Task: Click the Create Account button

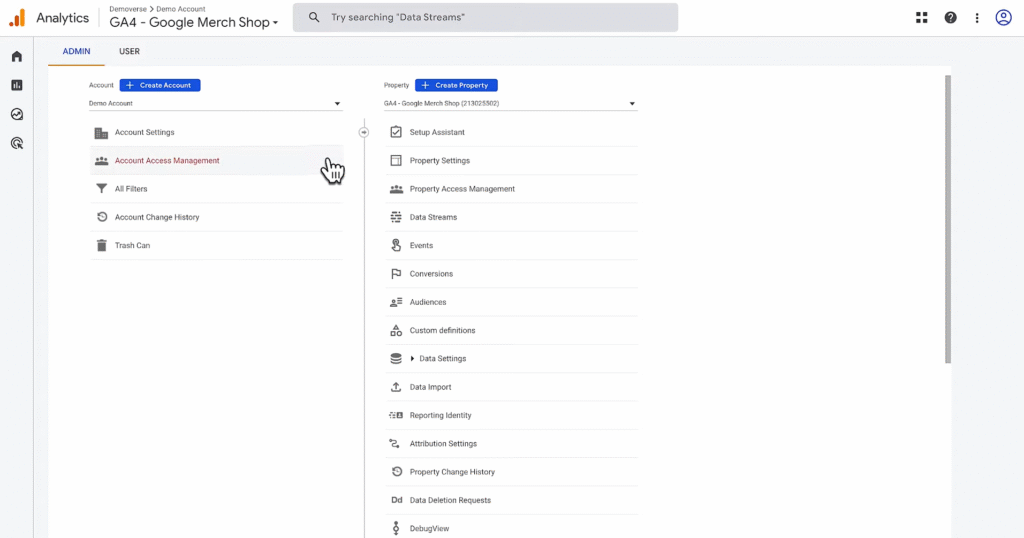Action: point(160,85)
